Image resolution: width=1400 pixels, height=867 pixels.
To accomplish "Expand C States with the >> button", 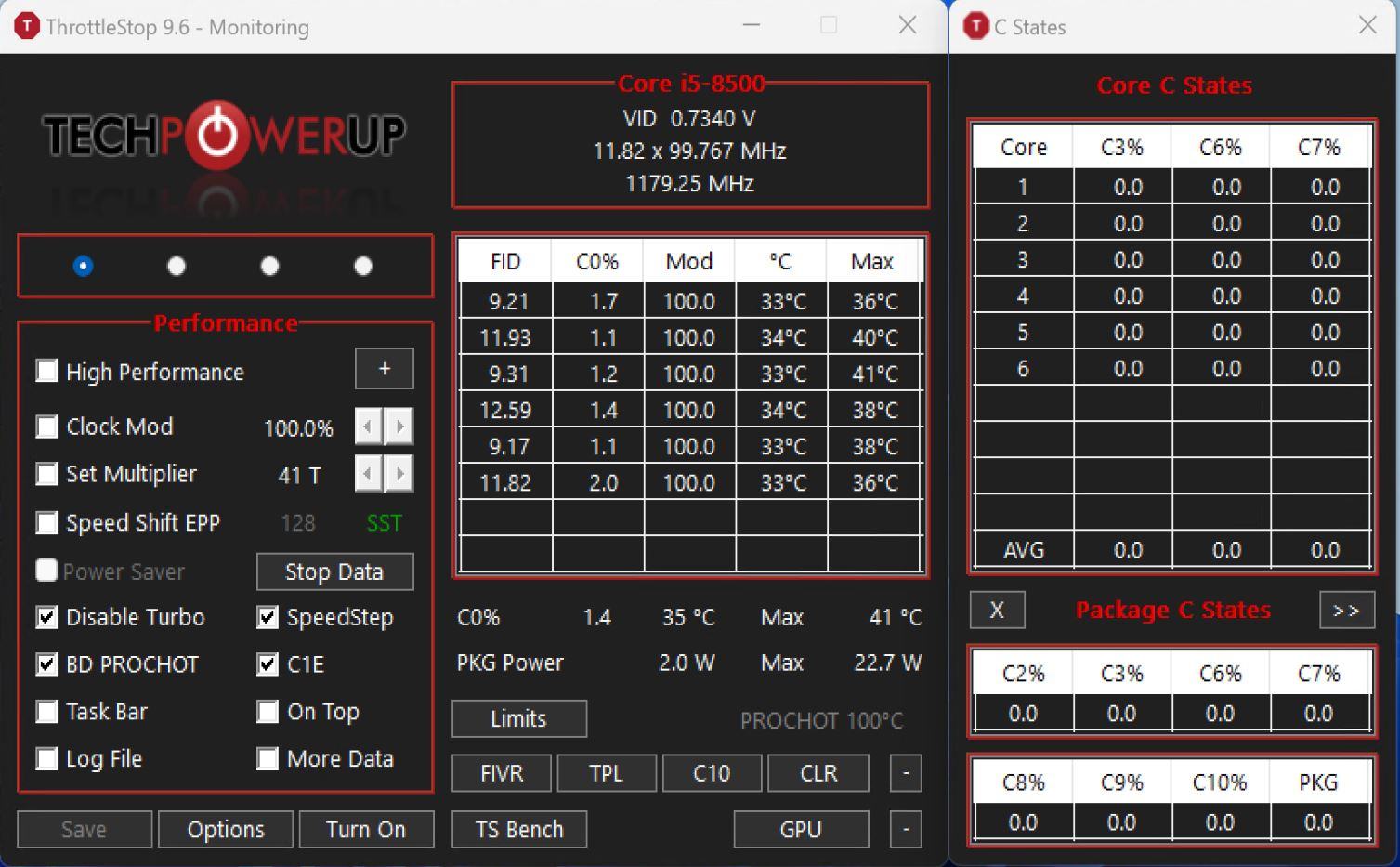I will pos(1346,610).
